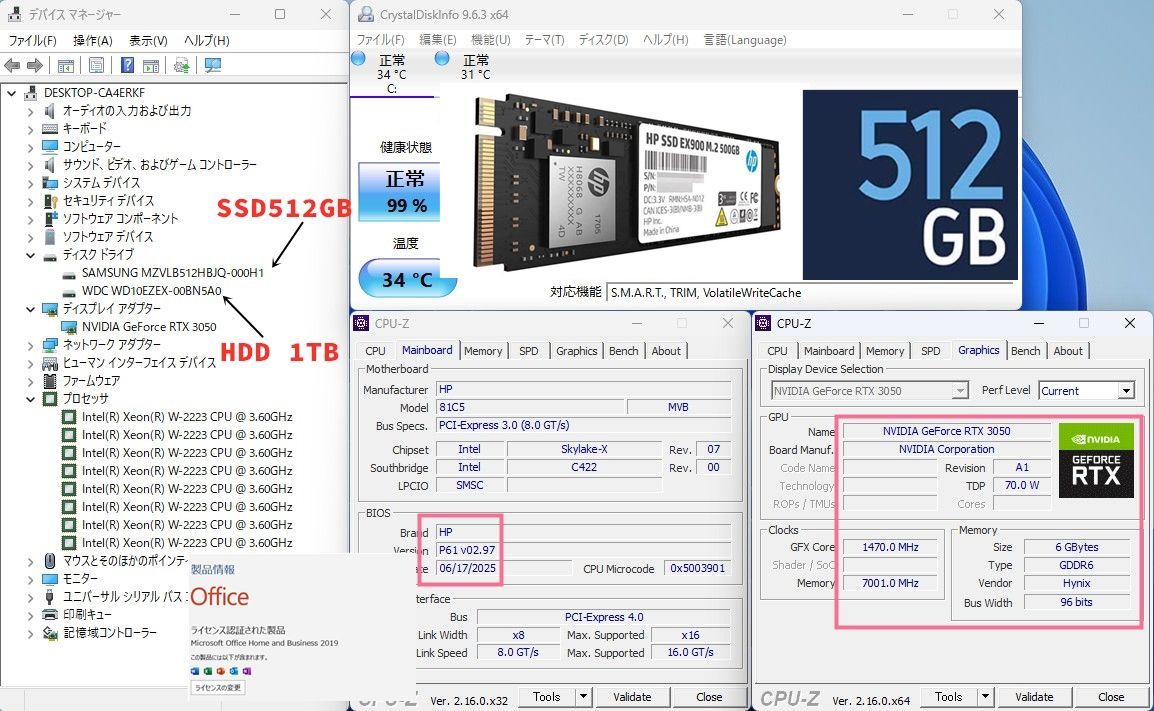This screenshot has width=1154, height=711.
Task: Click the Properties icon in Device Manager toolbar
Action: point(96,65)
